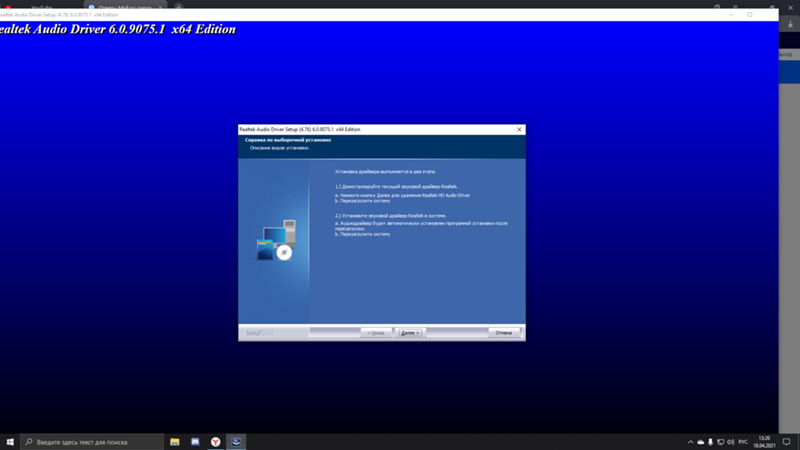
Task: Open the Yandex browser taskbar icon
Action: (x=215, y=442)
